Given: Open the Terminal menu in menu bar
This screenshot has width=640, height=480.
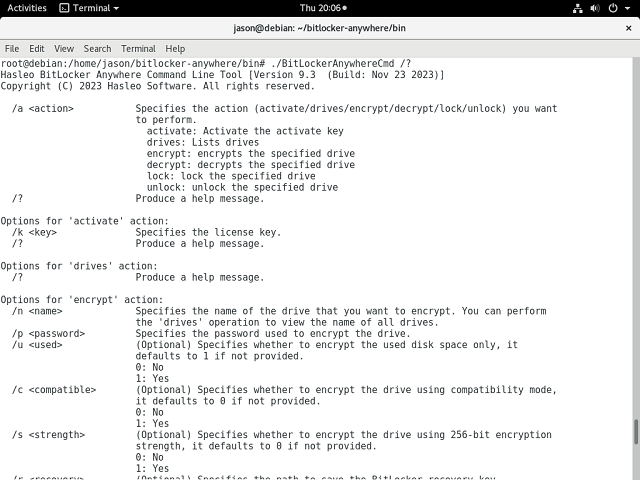Looking at the screenshot, I should click(x=138, y=49).
